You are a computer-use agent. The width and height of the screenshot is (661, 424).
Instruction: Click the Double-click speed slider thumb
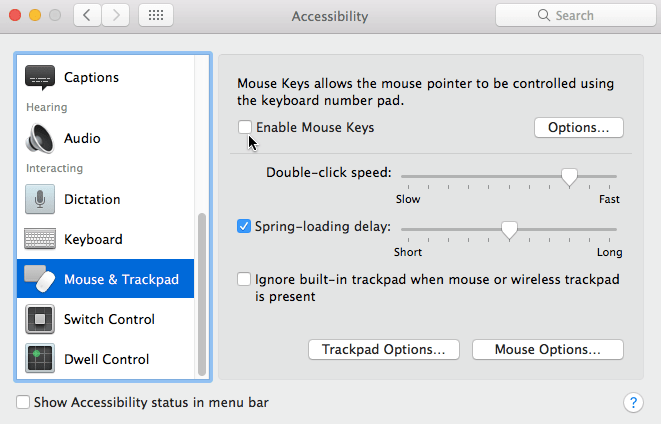(569, 177)
